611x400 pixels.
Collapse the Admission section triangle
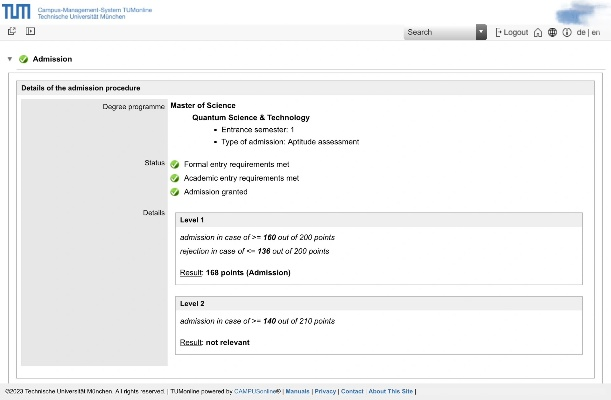tap(10, 59)
